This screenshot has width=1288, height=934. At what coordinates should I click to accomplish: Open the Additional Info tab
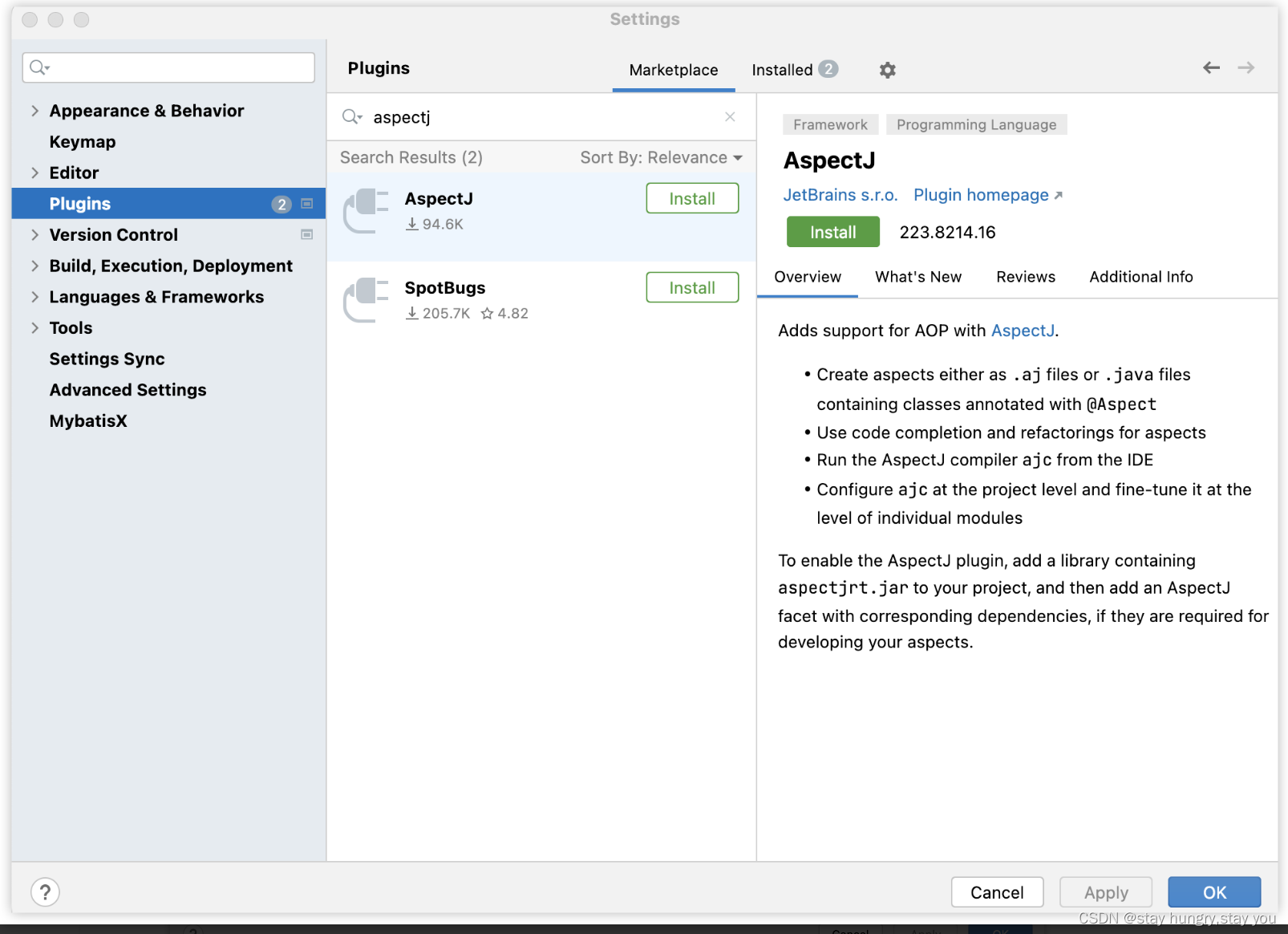pyautogui.click(x=1141, y=277)
